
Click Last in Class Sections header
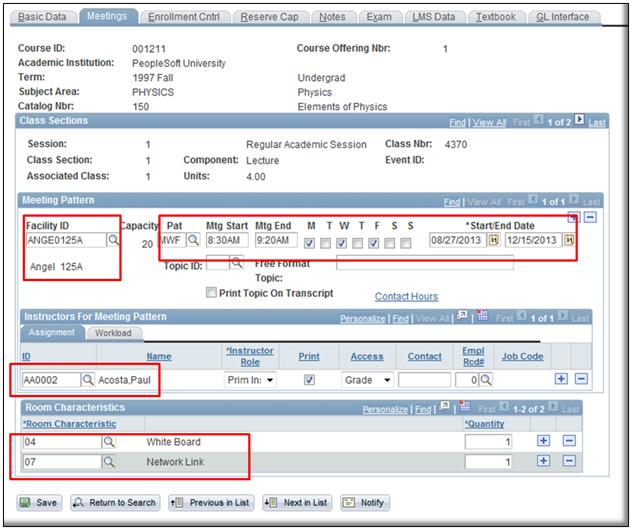597,123
